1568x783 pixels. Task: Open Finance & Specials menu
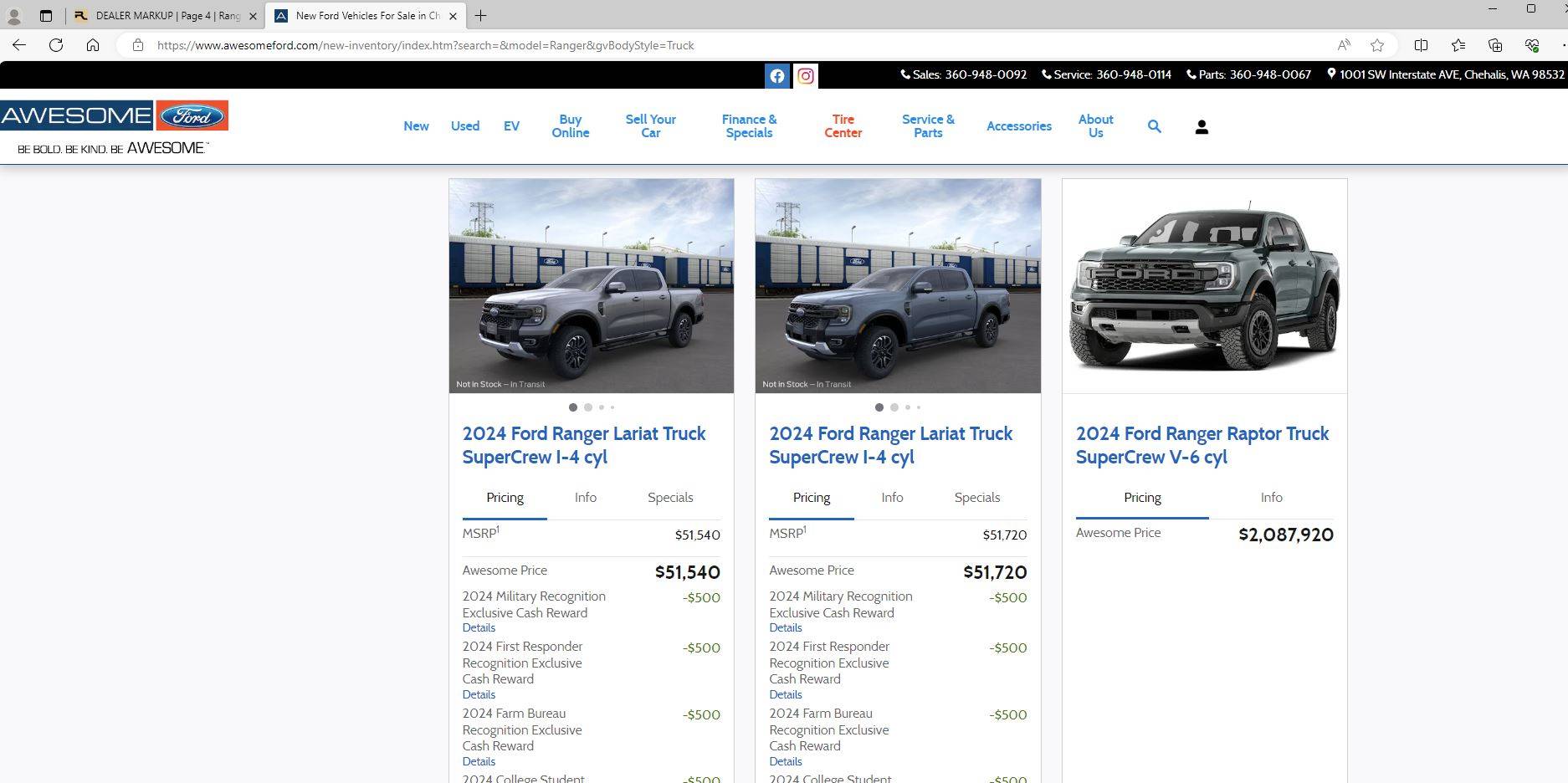click(x=749, y=126)
